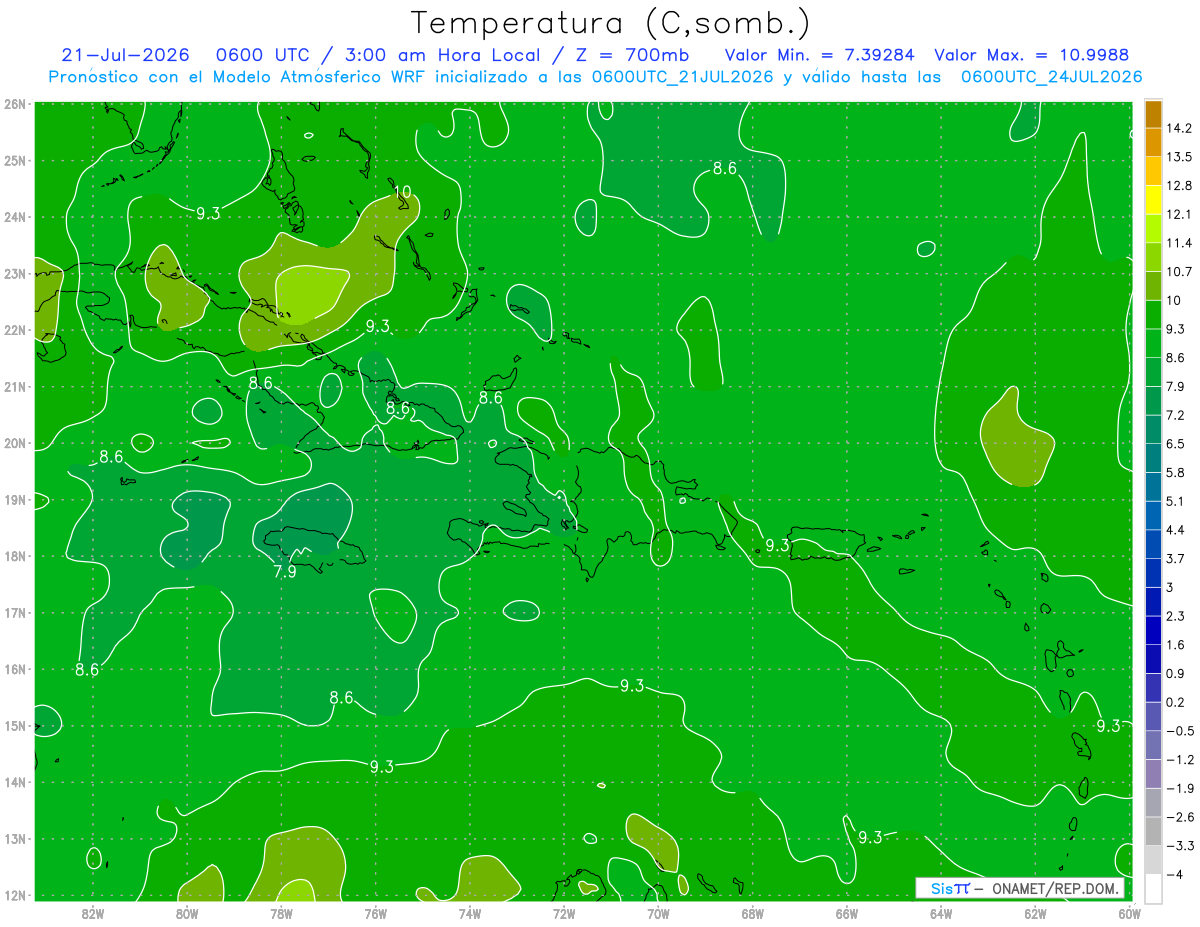
Task: Click the '5.1' colorbar label
Action: click(1174, 501)
